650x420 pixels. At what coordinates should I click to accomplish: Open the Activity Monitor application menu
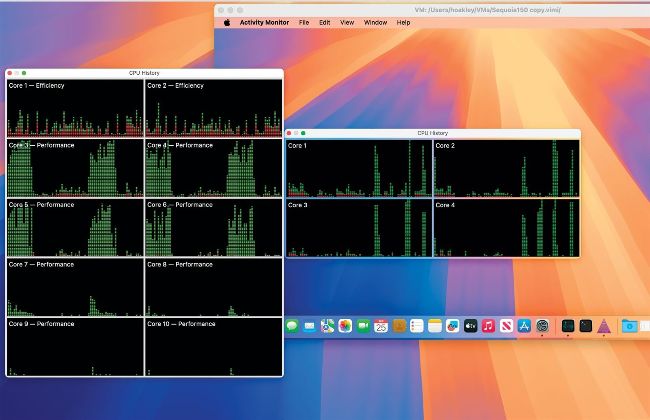[x=264, y=22]
